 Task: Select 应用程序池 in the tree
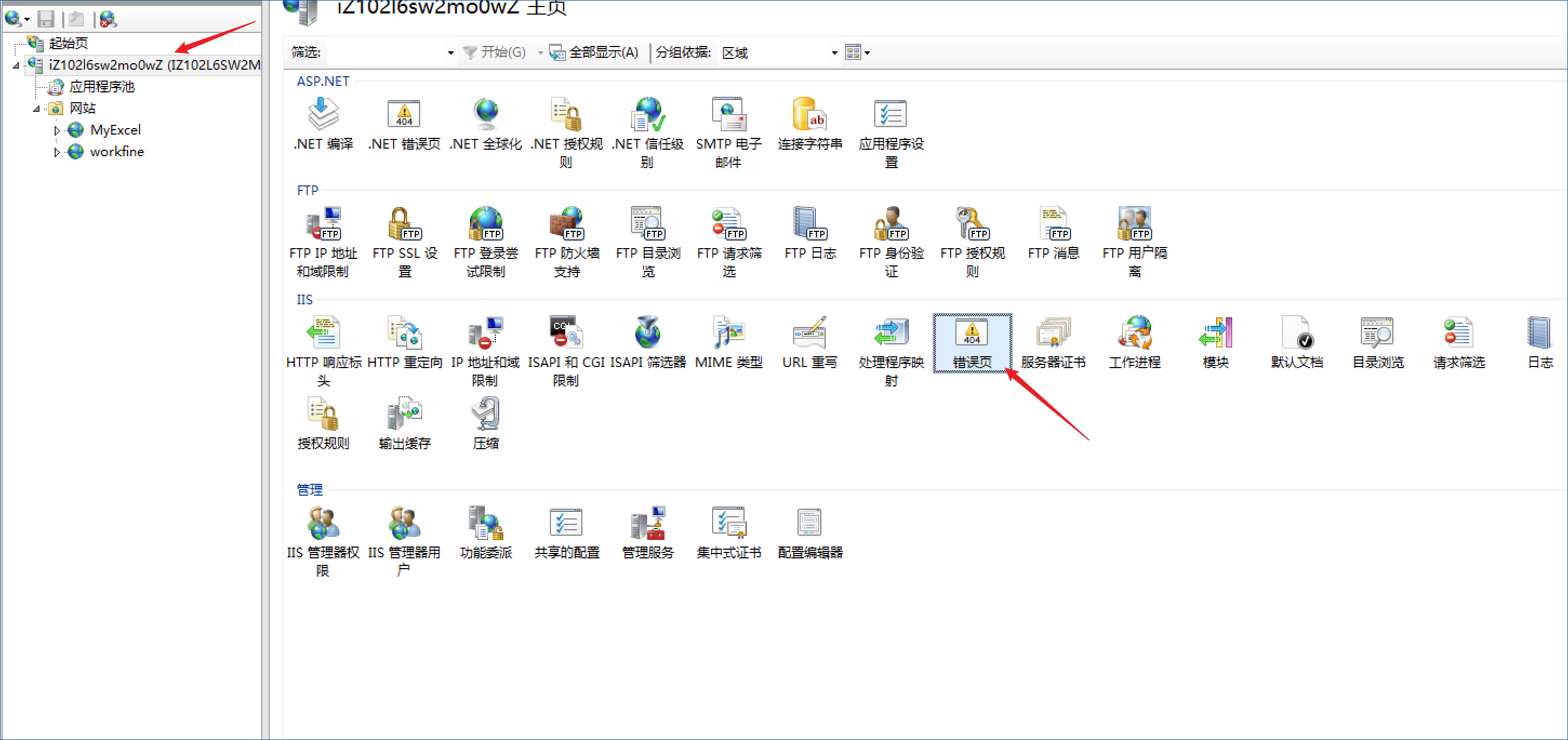pos(102,87)
